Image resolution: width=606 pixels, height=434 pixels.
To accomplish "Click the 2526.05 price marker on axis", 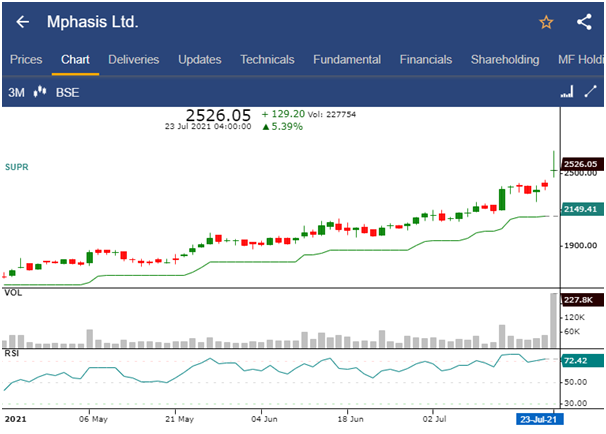I will coord(580,164).
